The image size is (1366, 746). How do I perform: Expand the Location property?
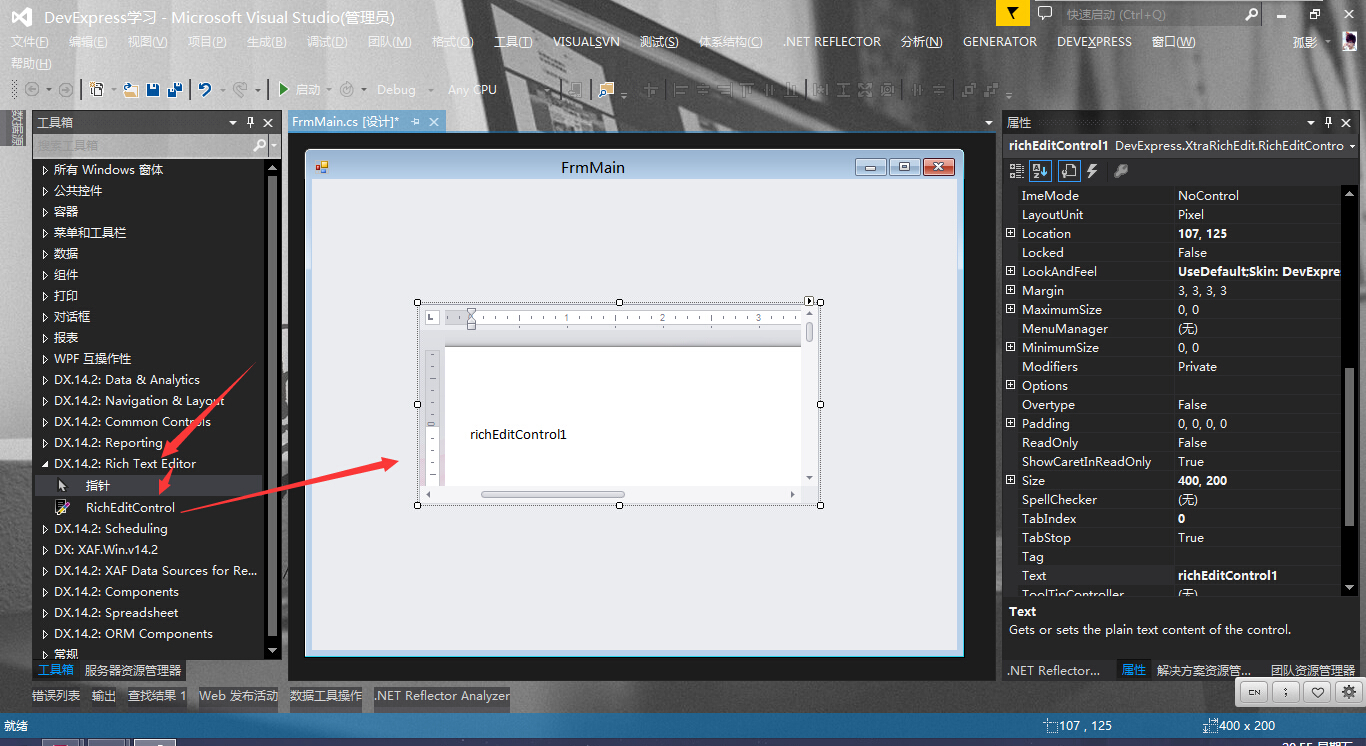[x=1011, y=233]
